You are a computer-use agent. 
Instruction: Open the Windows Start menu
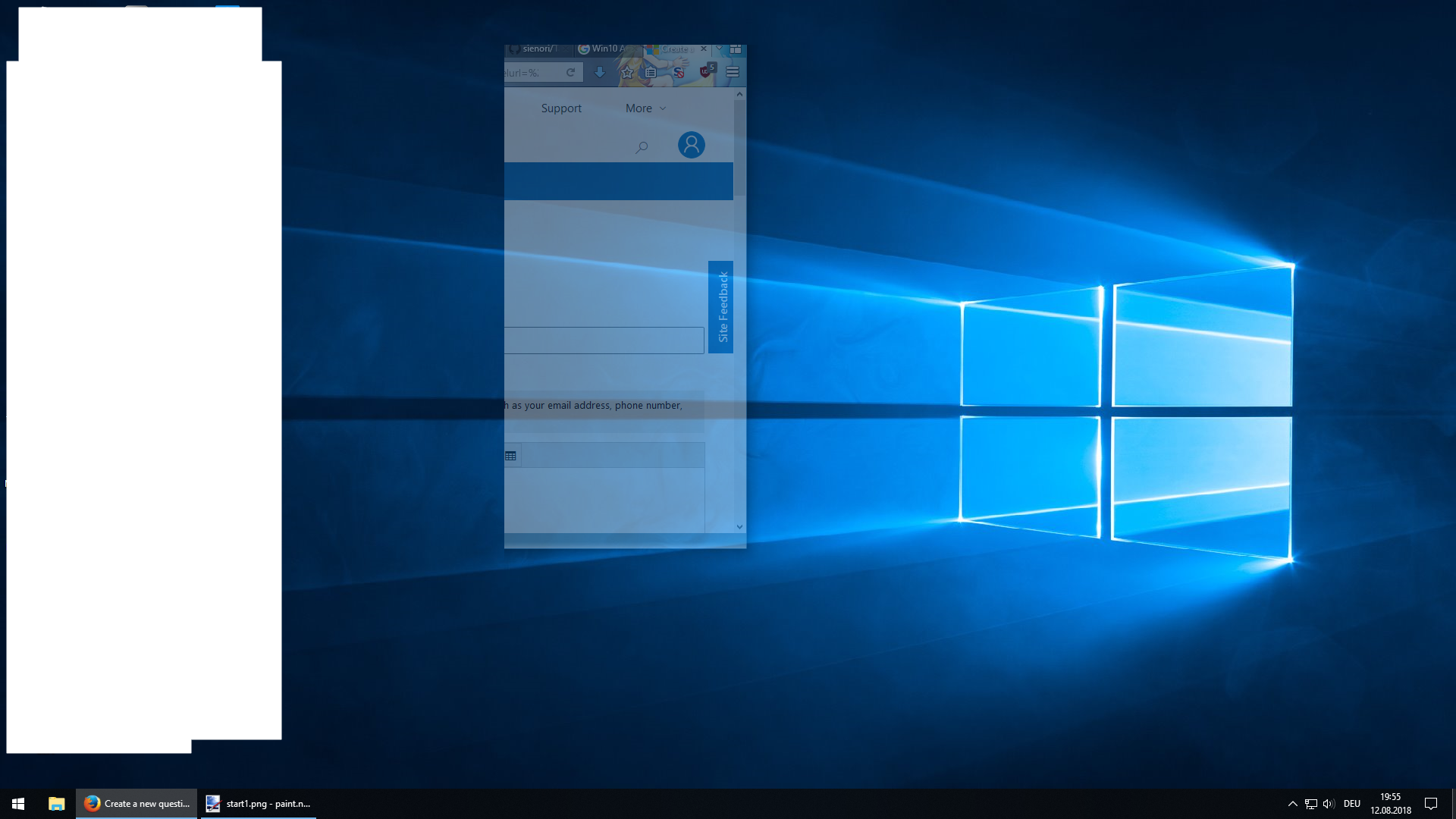point(18,804)
